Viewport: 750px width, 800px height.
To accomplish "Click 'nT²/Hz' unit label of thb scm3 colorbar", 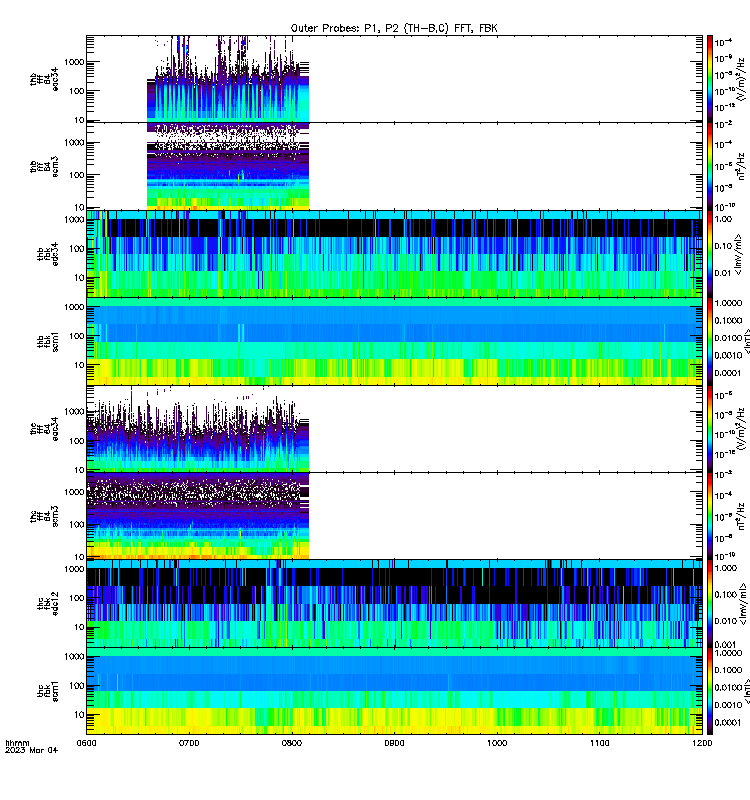I will point(741,166).
